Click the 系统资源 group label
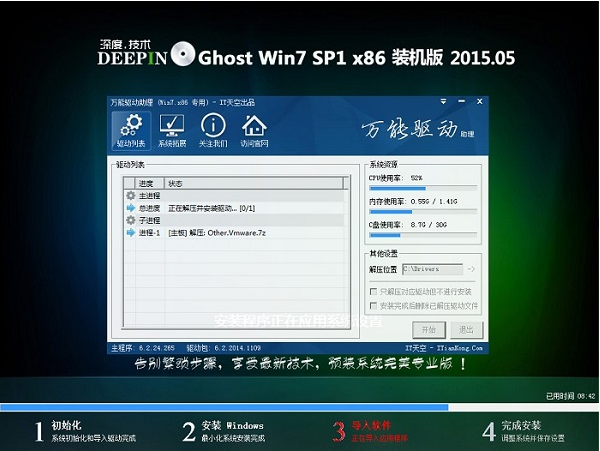The image size is (600, 451). (x=383, y=164)
